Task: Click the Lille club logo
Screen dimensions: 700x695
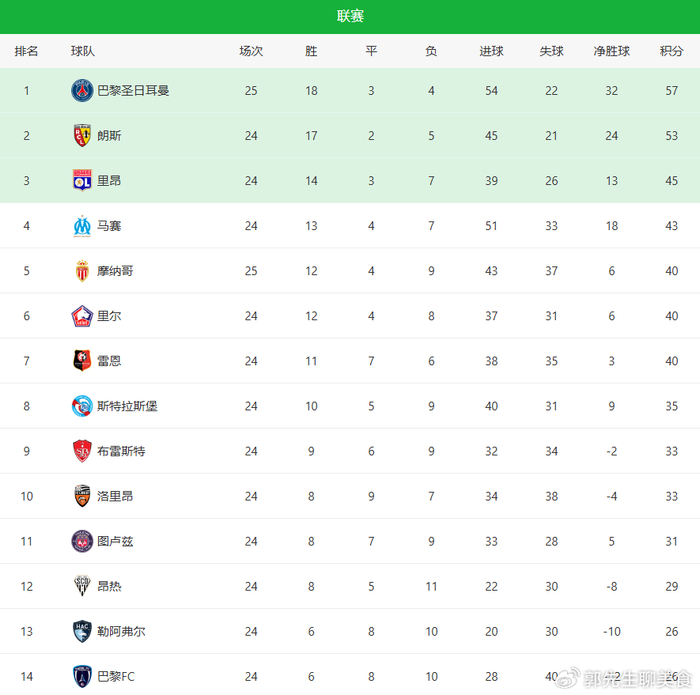Action: tap(82, 316)
